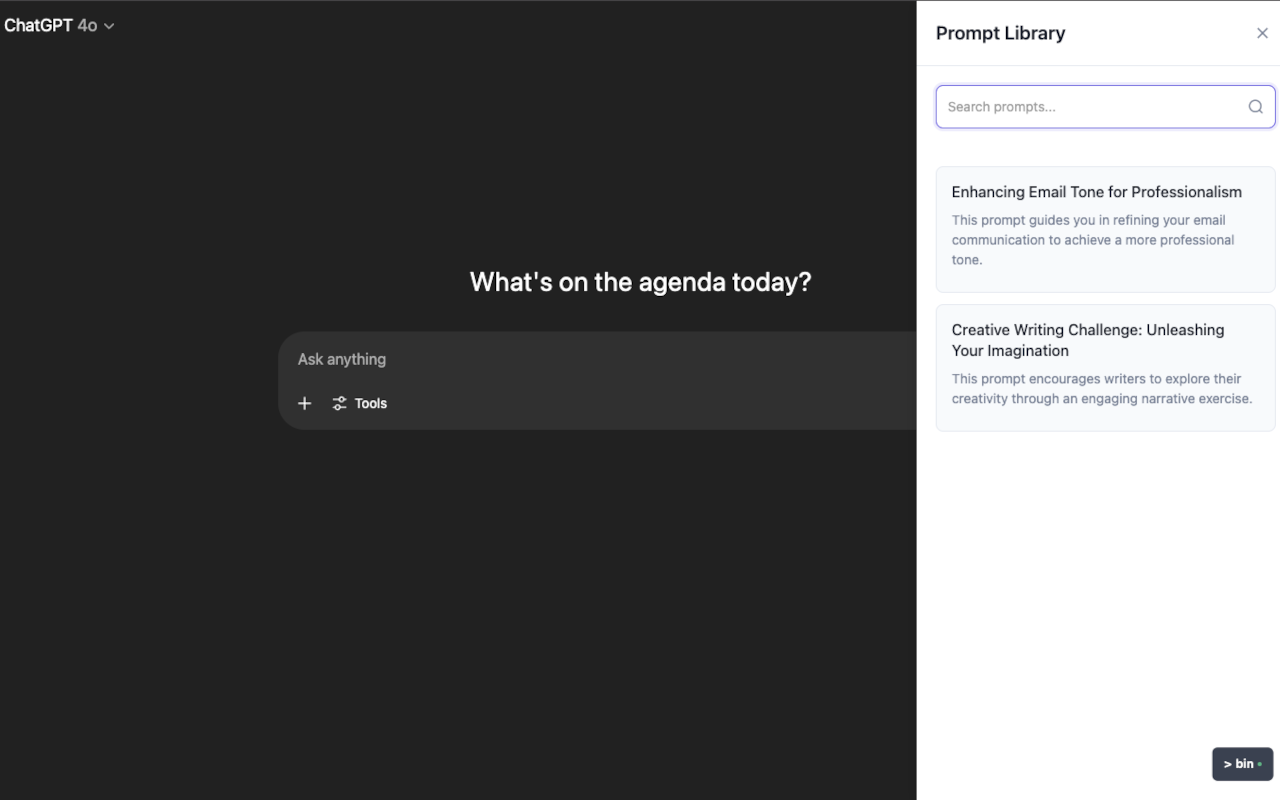The width and height of the screenshot is (1280, 800).
Task: Select Enhancing Email Tone for Professionalism prompt
Action: tap(1096, 192)
